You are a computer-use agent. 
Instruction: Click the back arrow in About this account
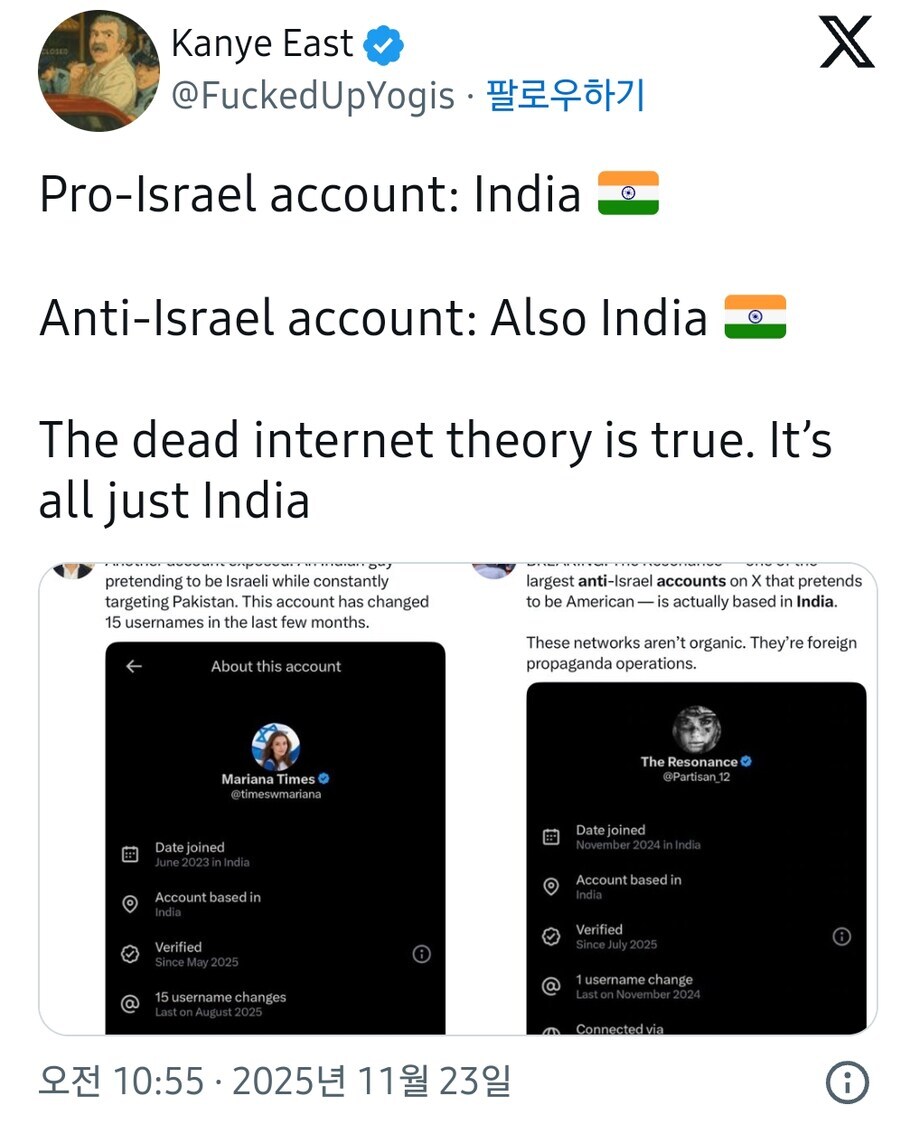point(134,667)
